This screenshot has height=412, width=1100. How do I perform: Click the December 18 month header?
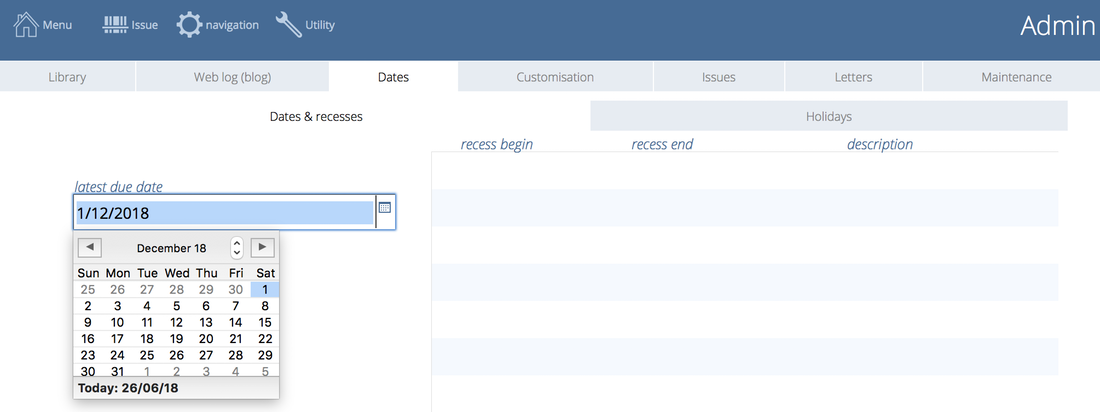[x=171, y=248]
